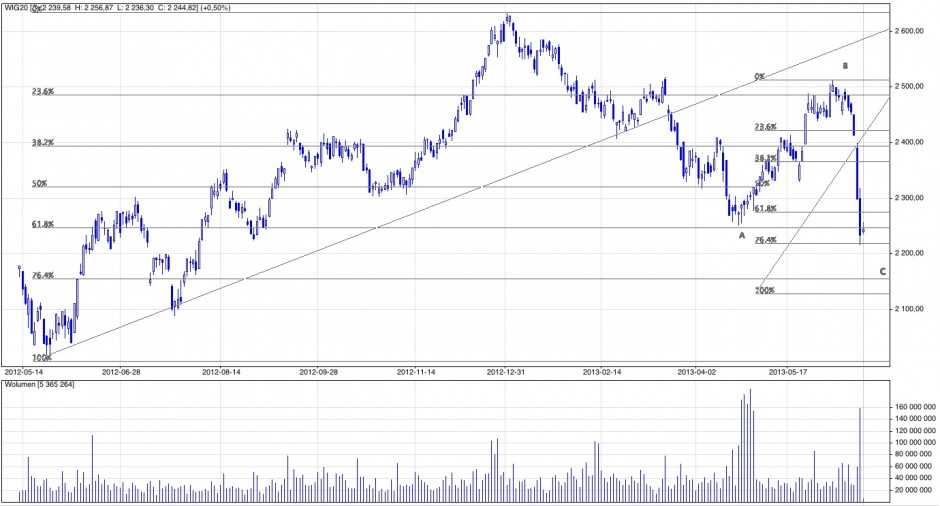Screen dimensions: 940x506
Task: Click the 2013-05-17 date label
Action: tap(789, 371)
